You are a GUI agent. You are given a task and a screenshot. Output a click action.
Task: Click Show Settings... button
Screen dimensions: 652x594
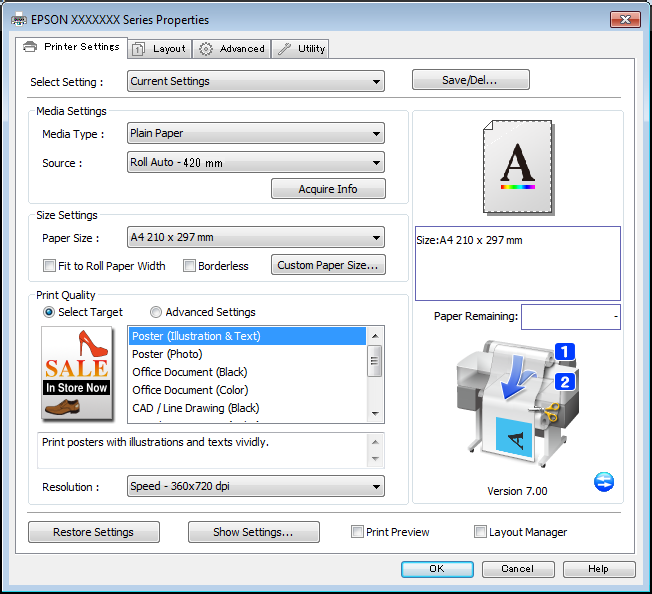point(254,532)
